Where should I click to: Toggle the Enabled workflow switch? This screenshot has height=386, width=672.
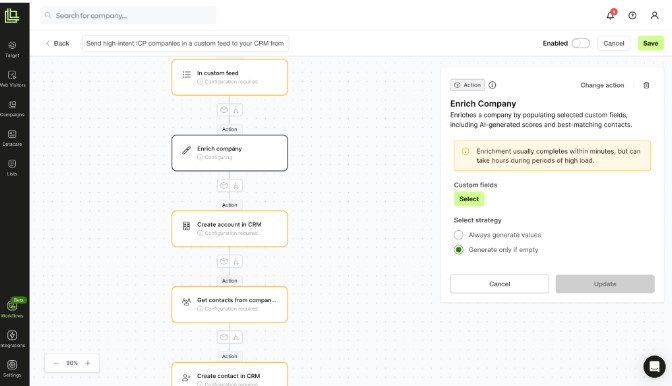point(581,43)
